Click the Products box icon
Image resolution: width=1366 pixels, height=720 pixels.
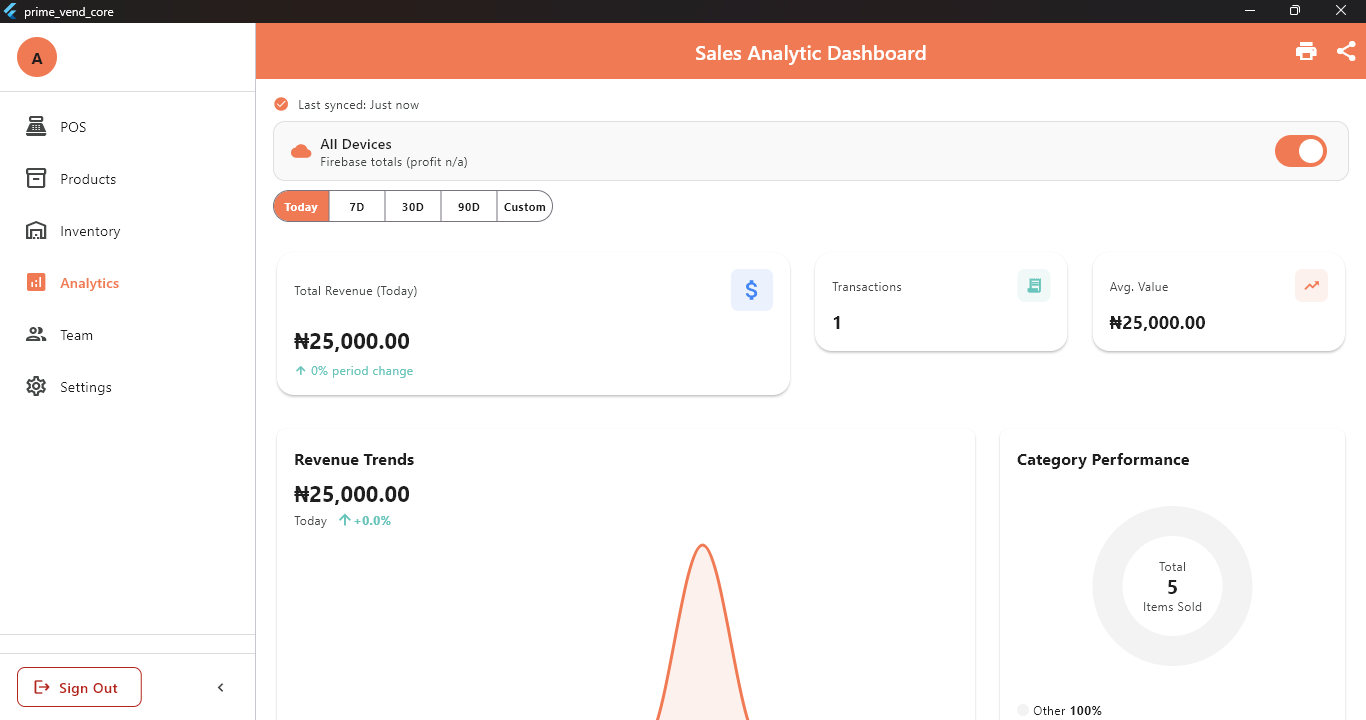[36, 179]
